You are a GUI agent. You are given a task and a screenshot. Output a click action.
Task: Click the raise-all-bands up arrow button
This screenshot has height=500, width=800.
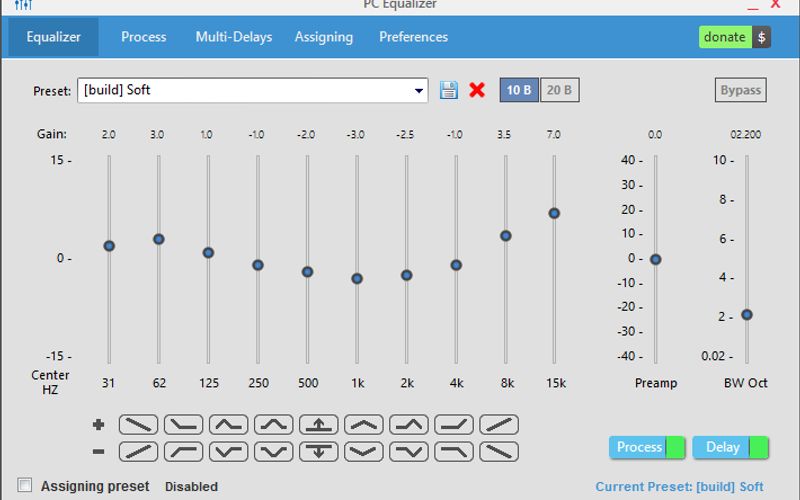click(x=318, y=424)
